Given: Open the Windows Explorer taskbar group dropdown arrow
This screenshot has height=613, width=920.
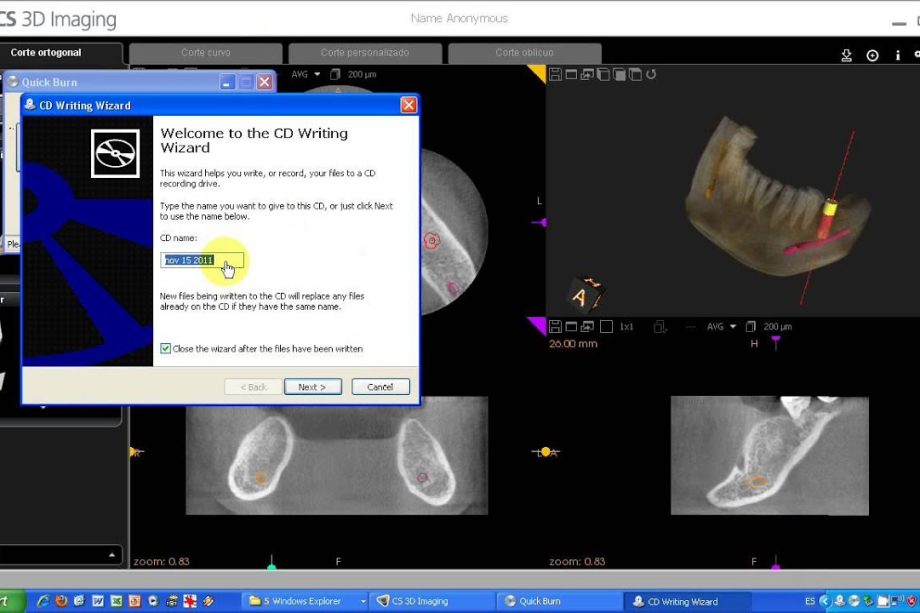Looking at the screenshot, I should [363, 601].
